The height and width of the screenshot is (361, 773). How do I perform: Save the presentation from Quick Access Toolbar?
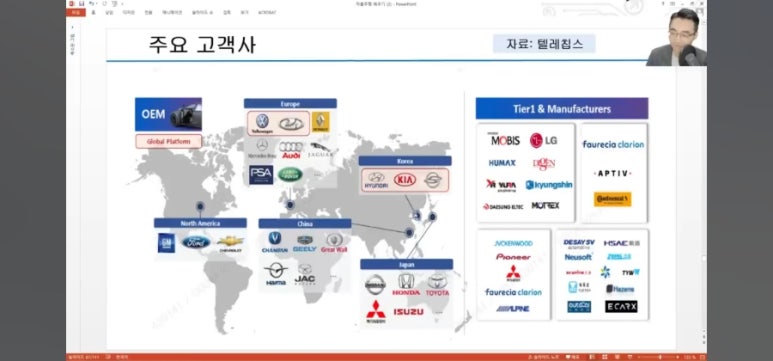point(82,3)
